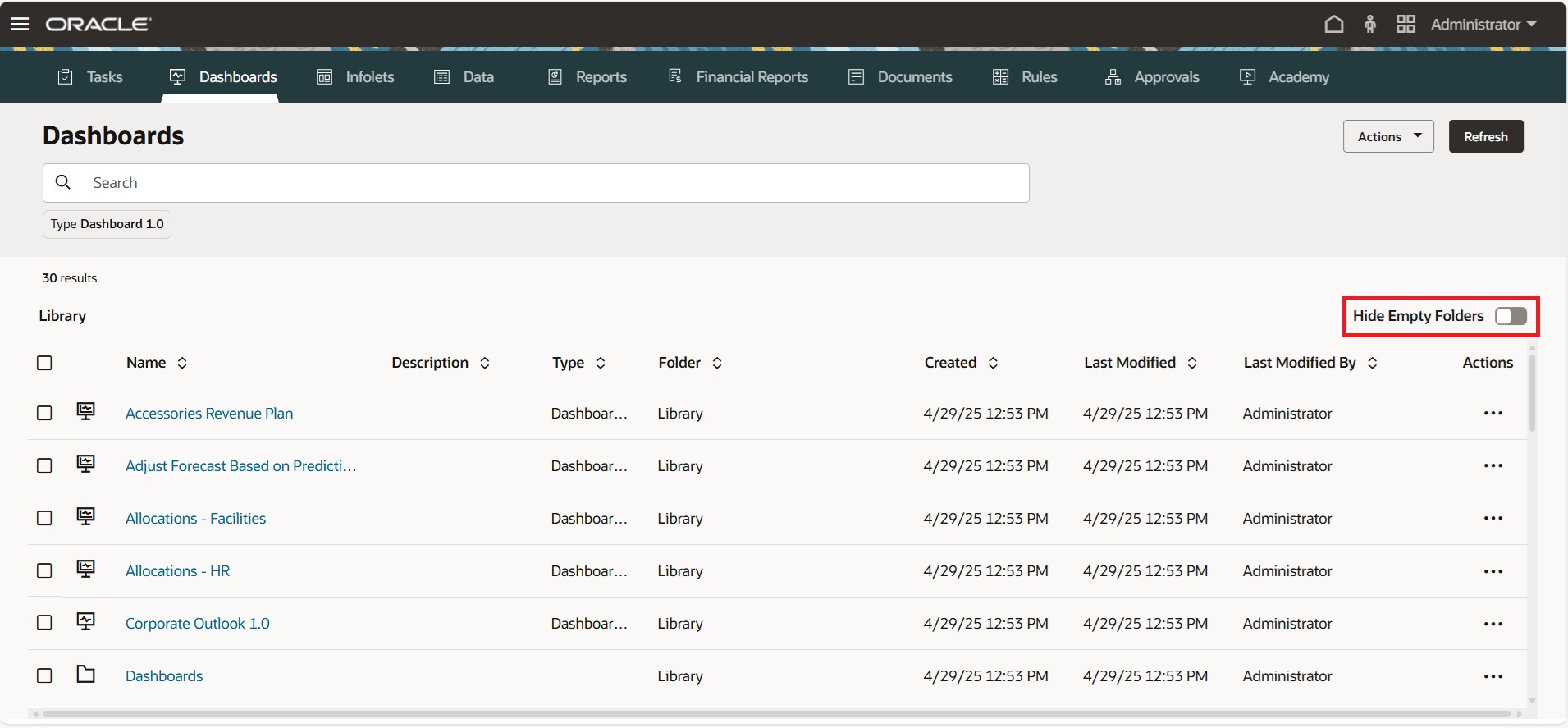
Task: Open the Type Dashboard 1.0 filter chip
Action: pyautogui.click(x=107, y=224)
